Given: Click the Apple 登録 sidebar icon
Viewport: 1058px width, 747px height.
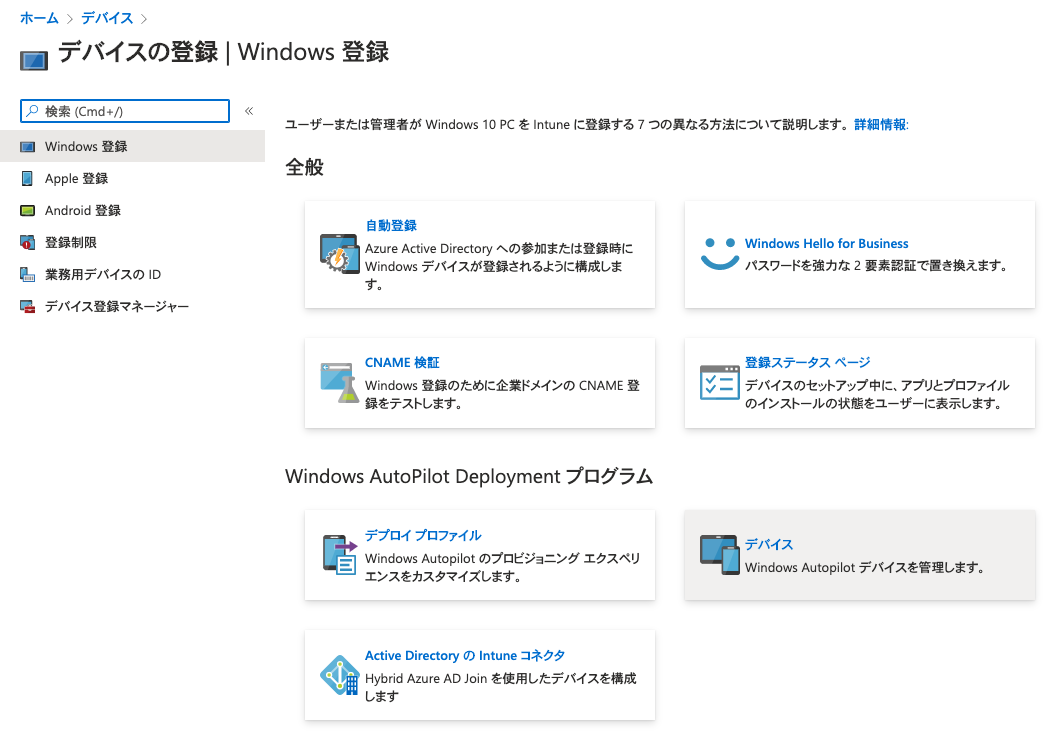Looking at the screenshot, I should 28,178.
